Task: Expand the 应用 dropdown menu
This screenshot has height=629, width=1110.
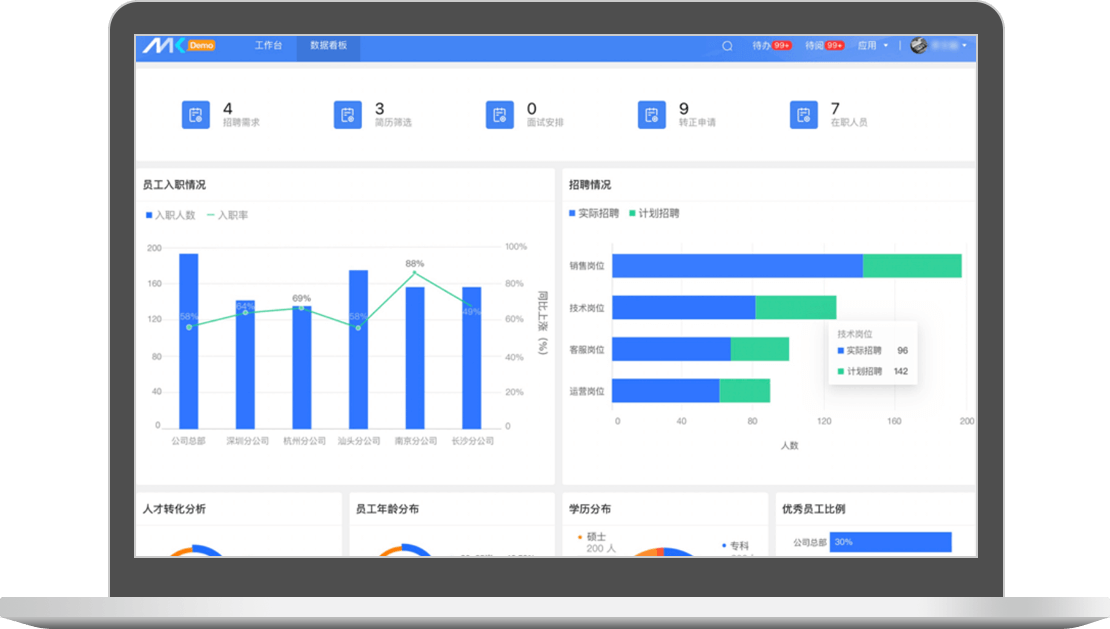Action: (x=872, y=46)
